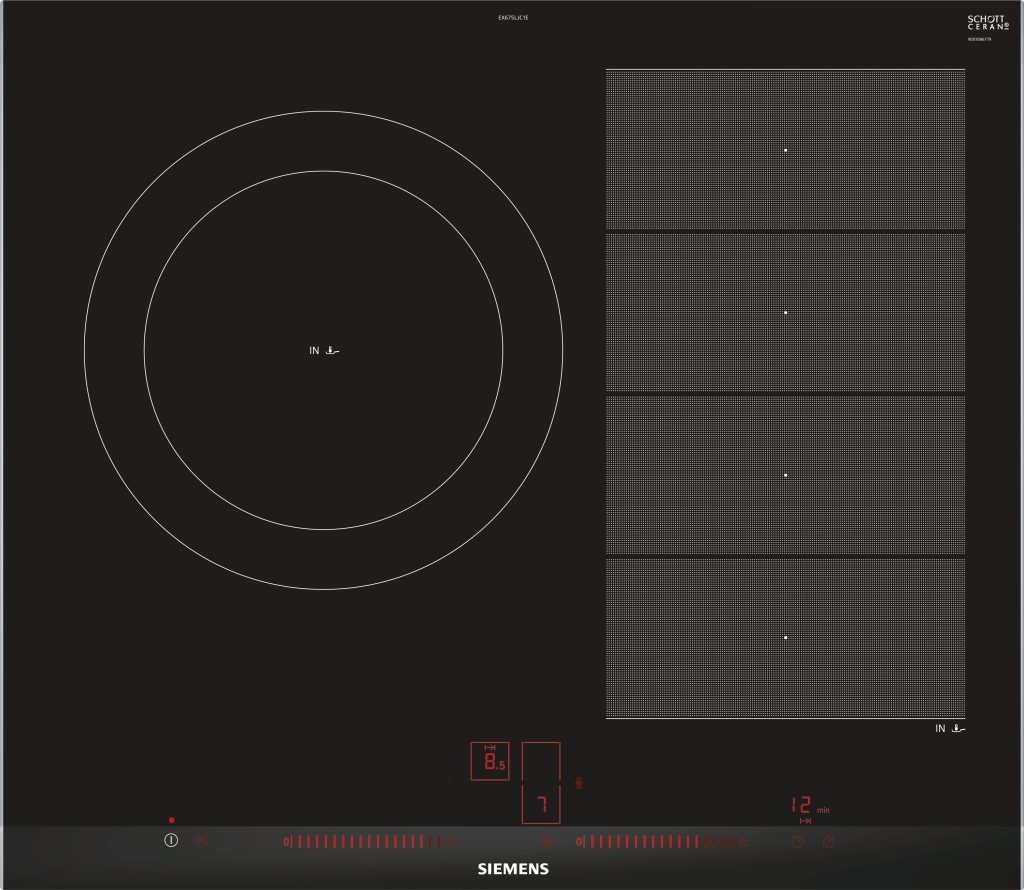Set a level on the right power slider
Viewport: 1024px width, 890px height.
(x=658, y=842)
